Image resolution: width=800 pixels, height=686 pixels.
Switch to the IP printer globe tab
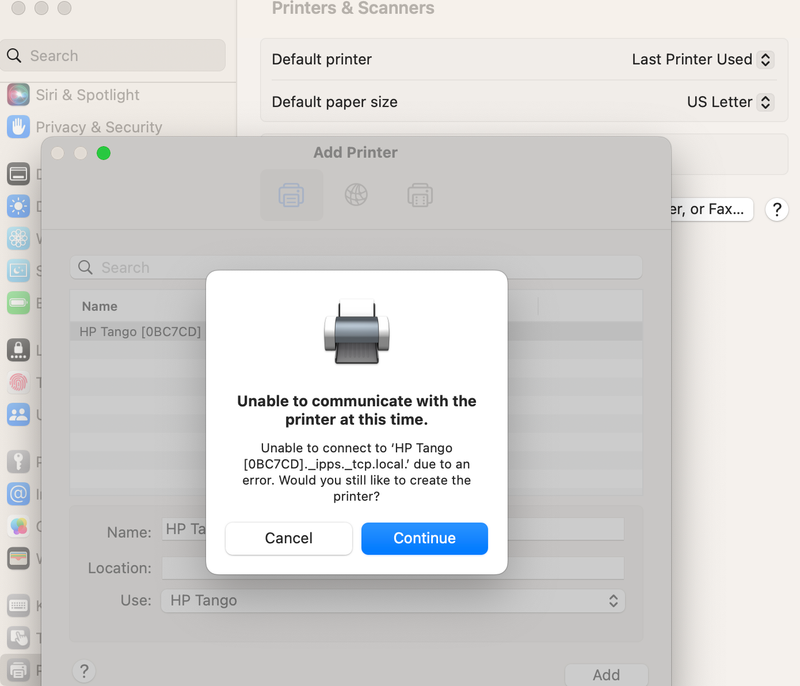click(356, 195)
